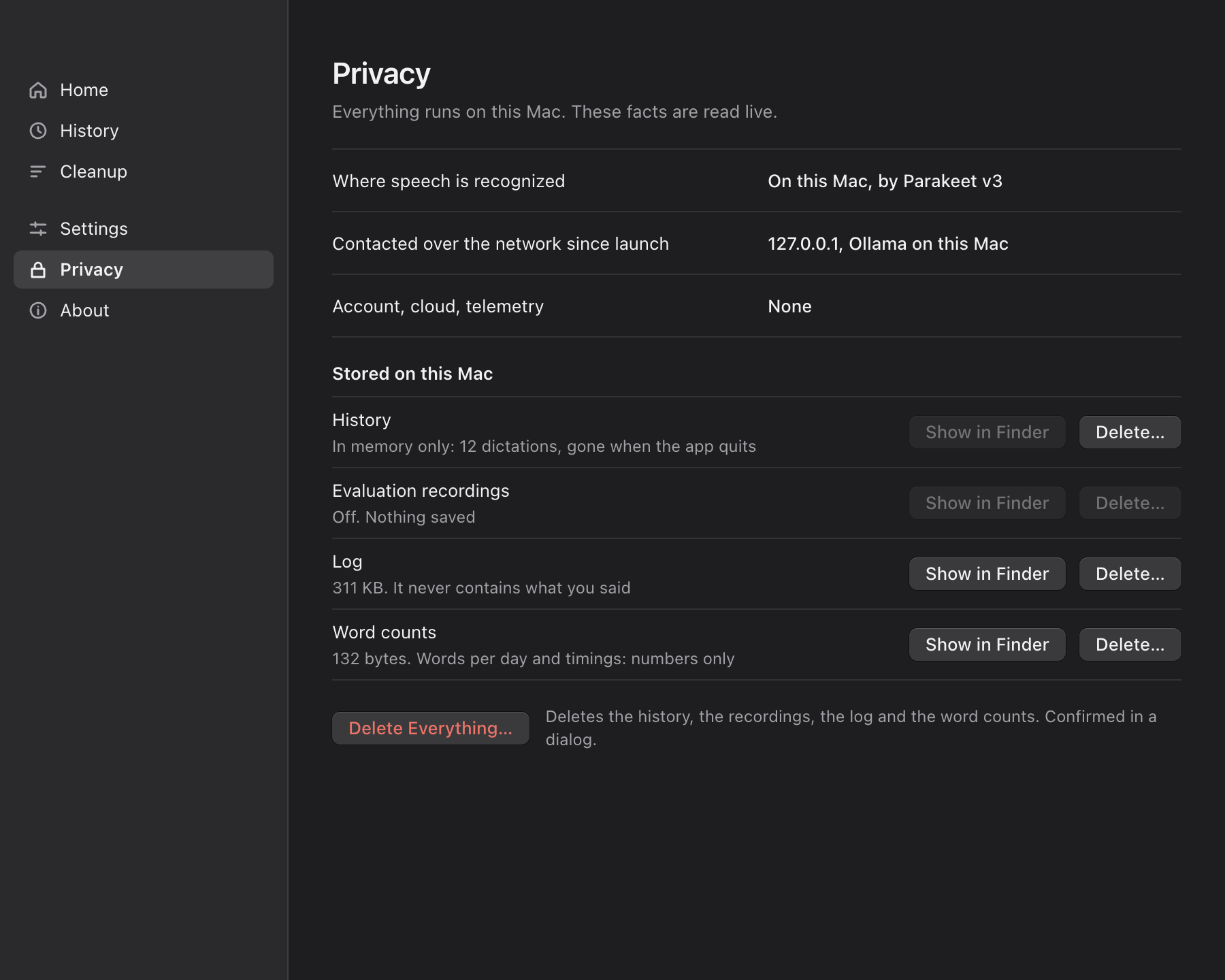The height and width of the screenshot is (980, 1225).
Task: Click the 'Word counts' row title
Action: pos(384,632)
